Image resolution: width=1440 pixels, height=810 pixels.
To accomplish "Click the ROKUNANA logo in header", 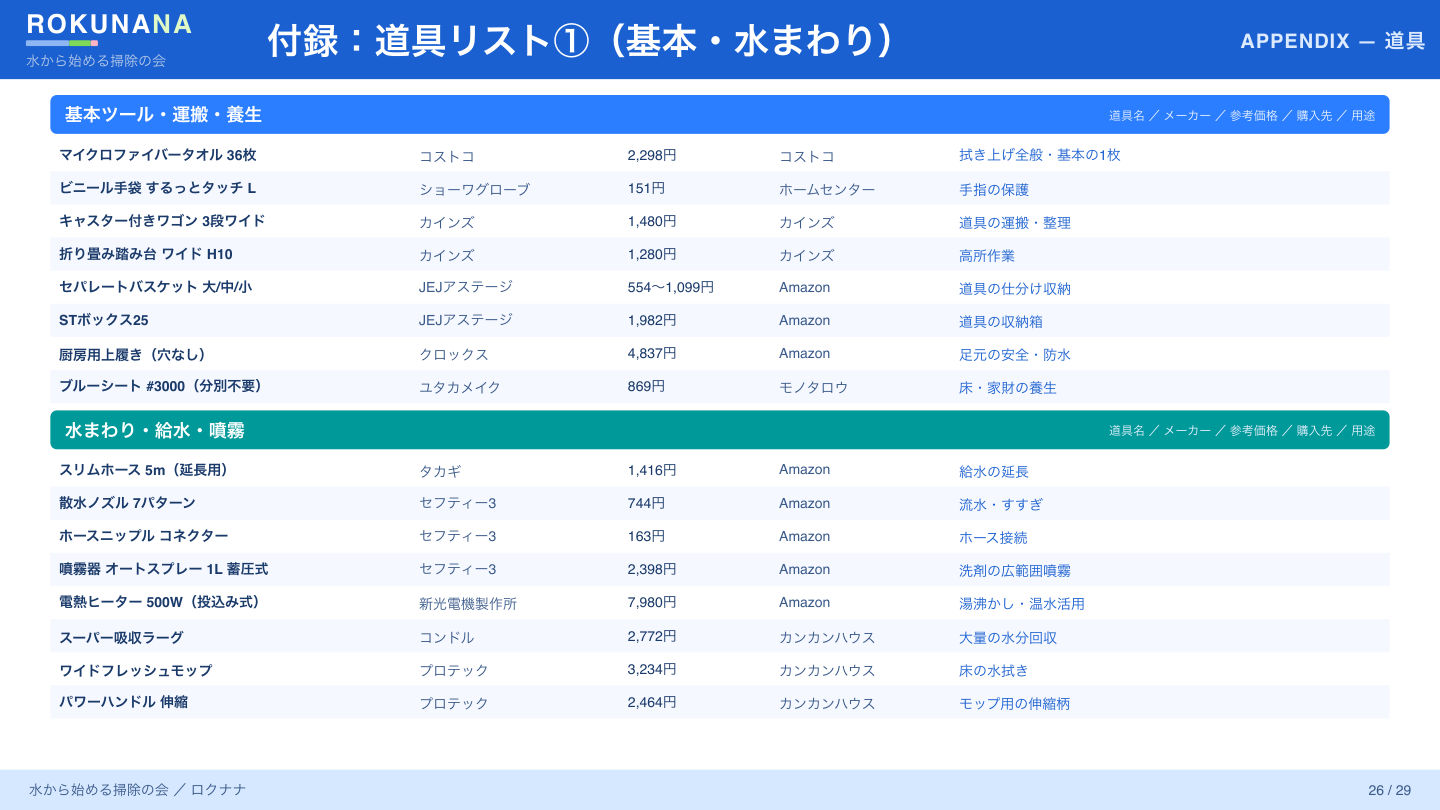I will point(109,25).
